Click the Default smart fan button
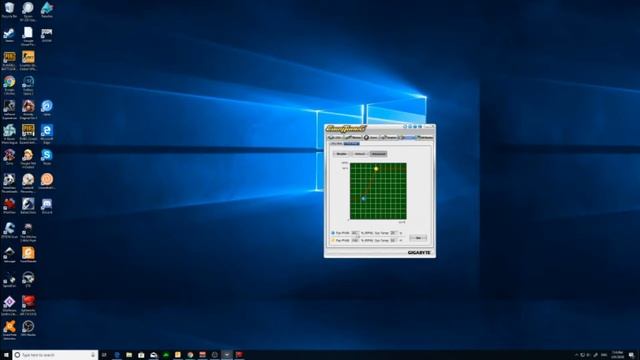This screenshot has width=640, height=360. pyautogui.click(x=360, y=154)
